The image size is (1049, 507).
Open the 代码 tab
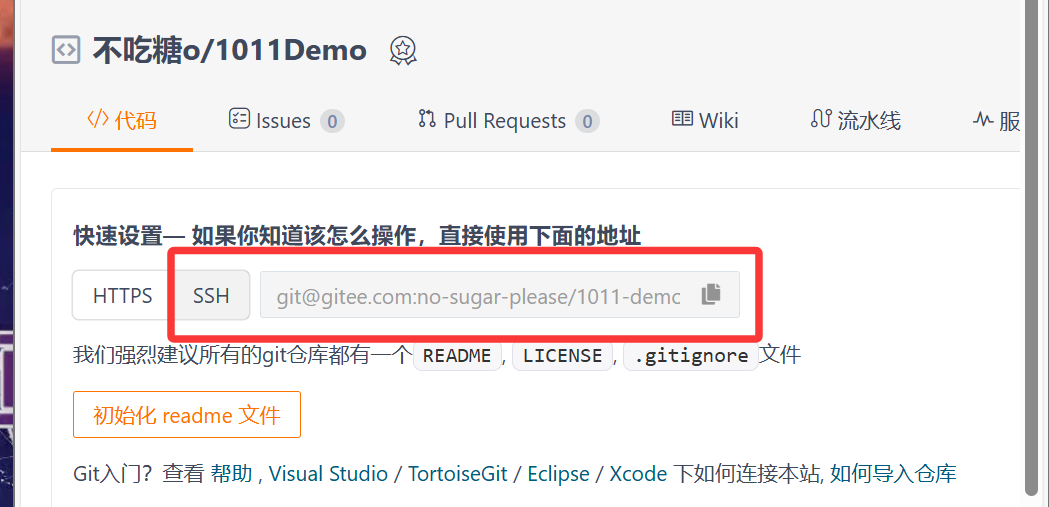tap(122, 120)
